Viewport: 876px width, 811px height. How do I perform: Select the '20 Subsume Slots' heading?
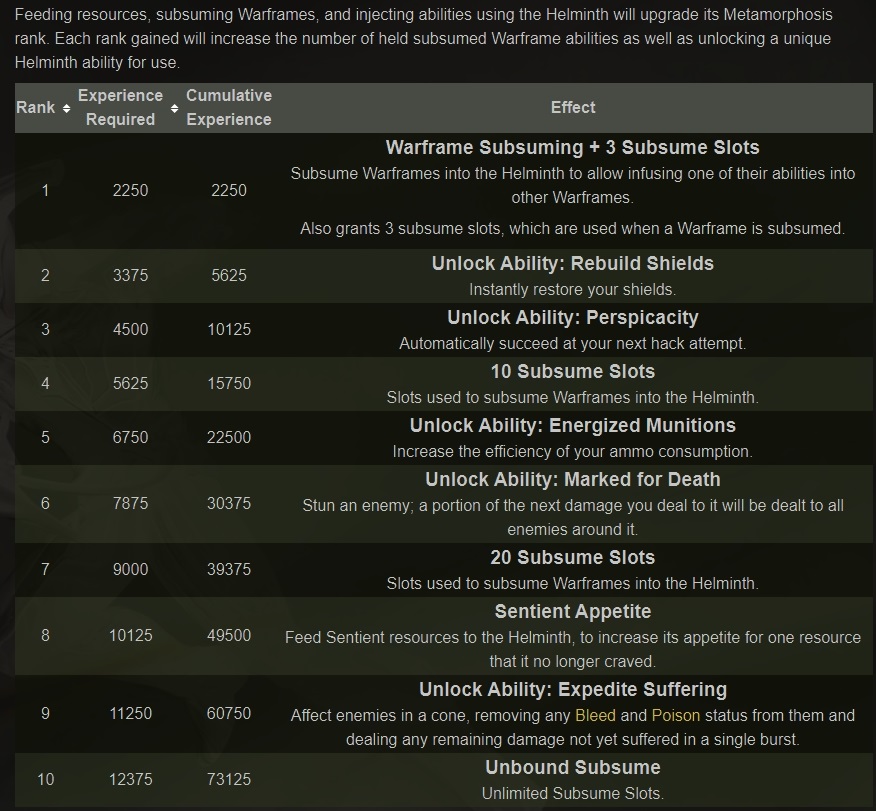point(573,557)
